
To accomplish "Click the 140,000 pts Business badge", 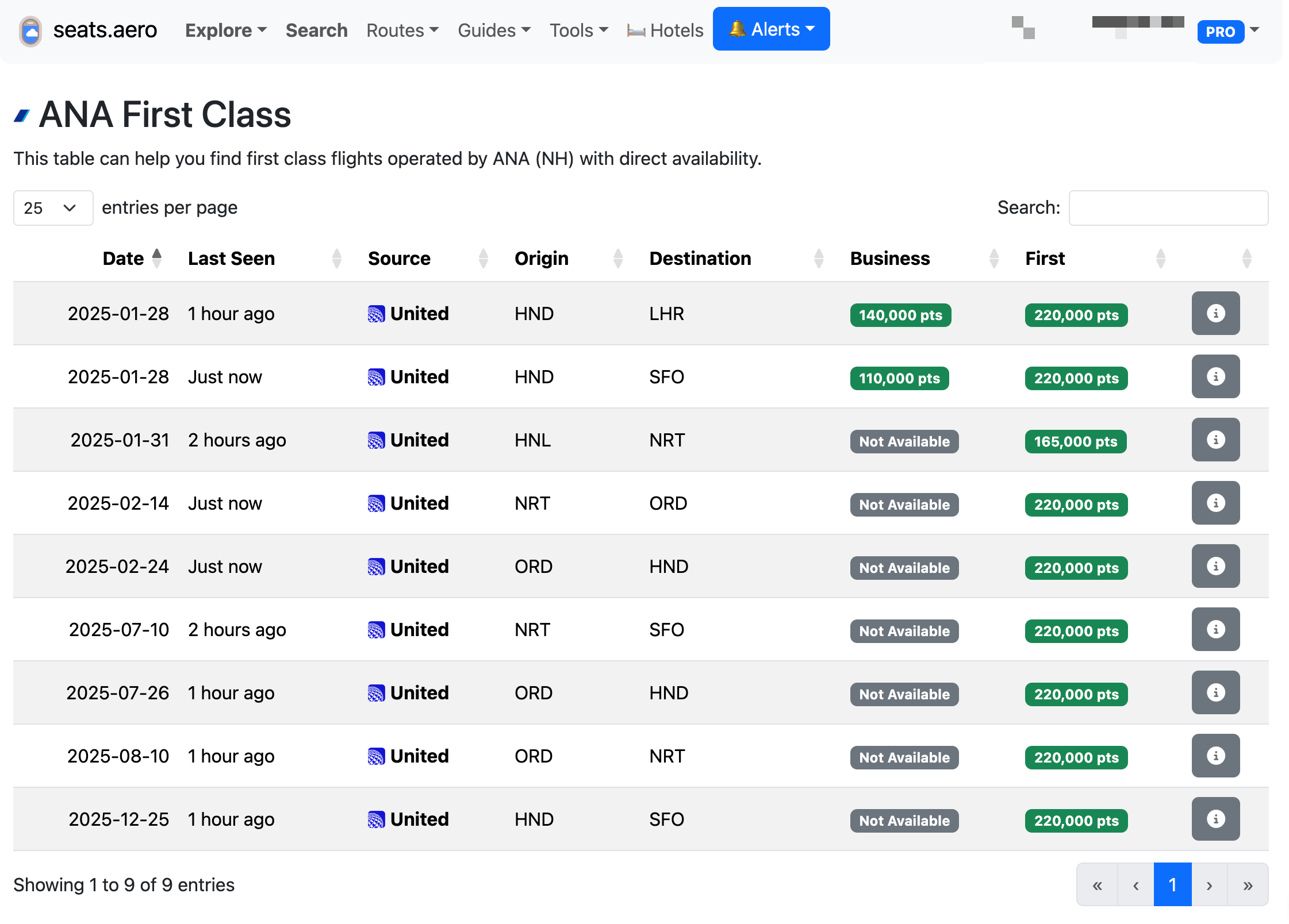I will tap(900, 315).
